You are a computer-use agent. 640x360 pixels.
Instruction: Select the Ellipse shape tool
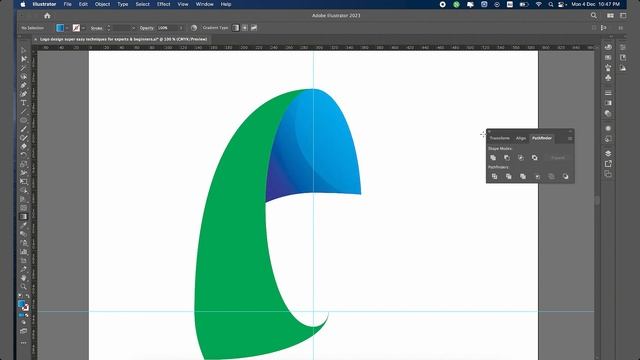pos(23,120)
